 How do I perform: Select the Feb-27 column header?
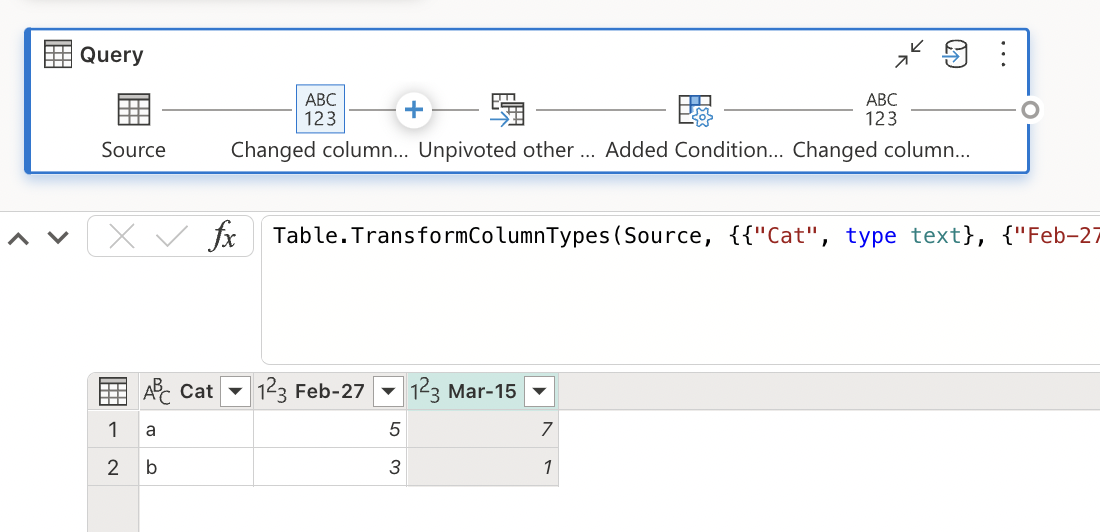click(x=330, y=391)
